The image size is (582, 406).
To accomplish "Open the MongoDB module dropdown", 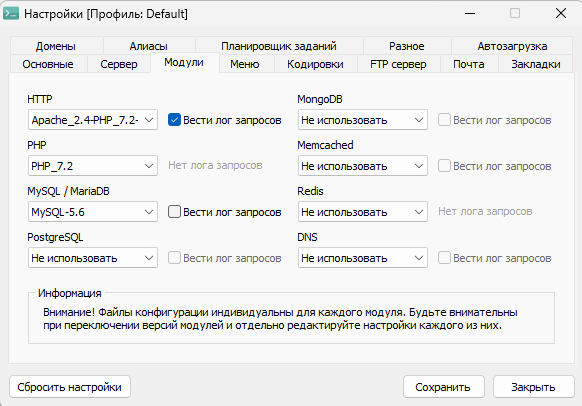I will click(363, 120).
